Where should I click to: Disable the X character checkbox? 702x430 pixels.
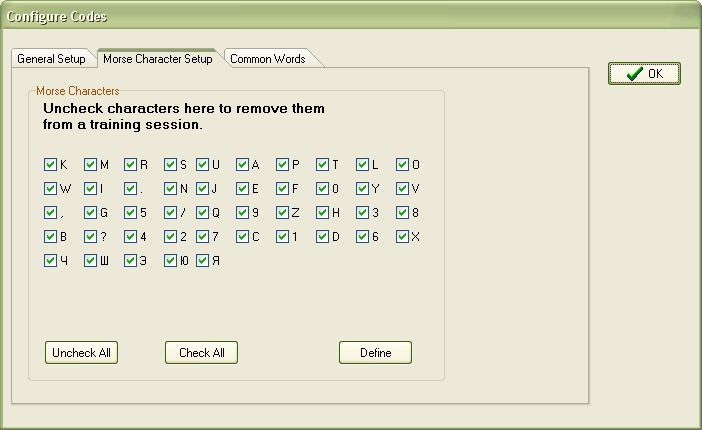click(x=402, y=236)
